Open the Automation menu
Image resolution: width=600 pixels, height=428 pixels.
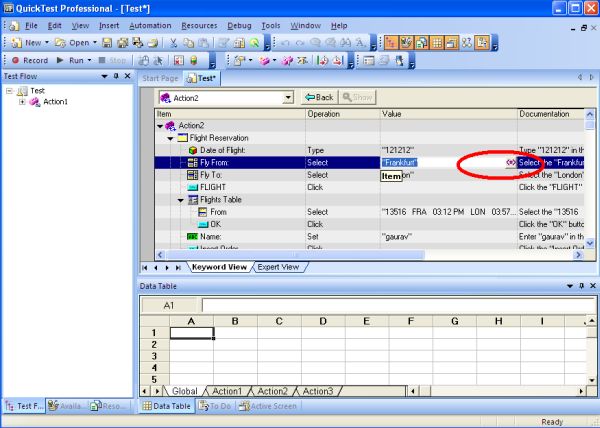coord(150,26)
